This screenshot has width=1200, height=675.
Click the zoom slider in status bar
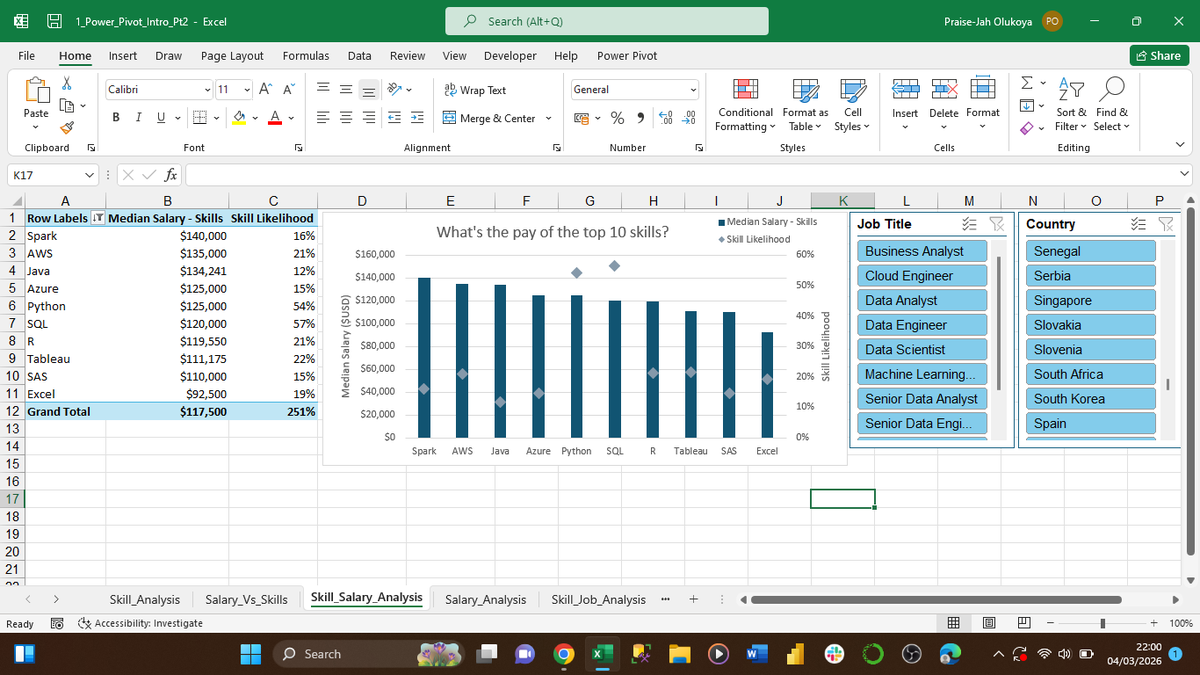point(1102,623)
